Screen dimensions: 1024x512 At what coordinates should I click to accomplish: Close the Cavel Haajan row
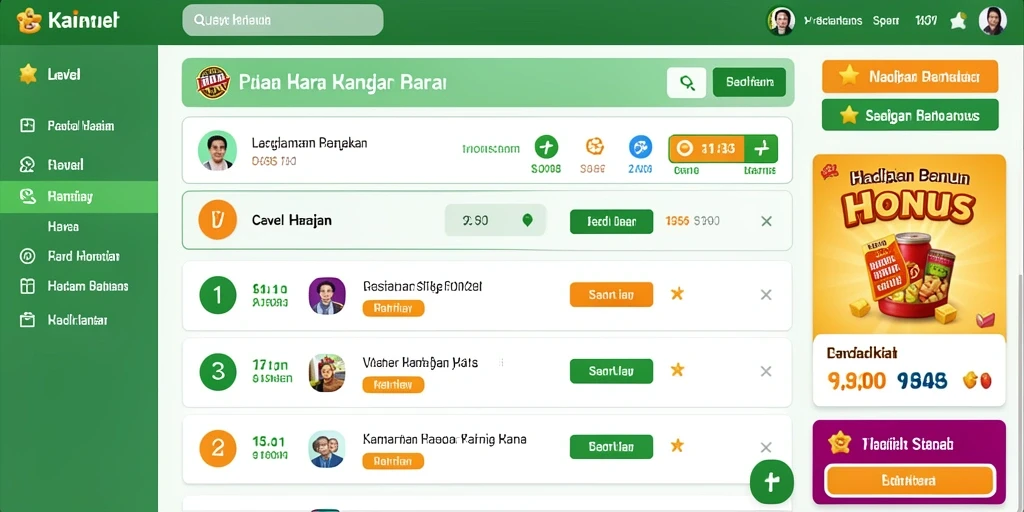coord(767,221)
